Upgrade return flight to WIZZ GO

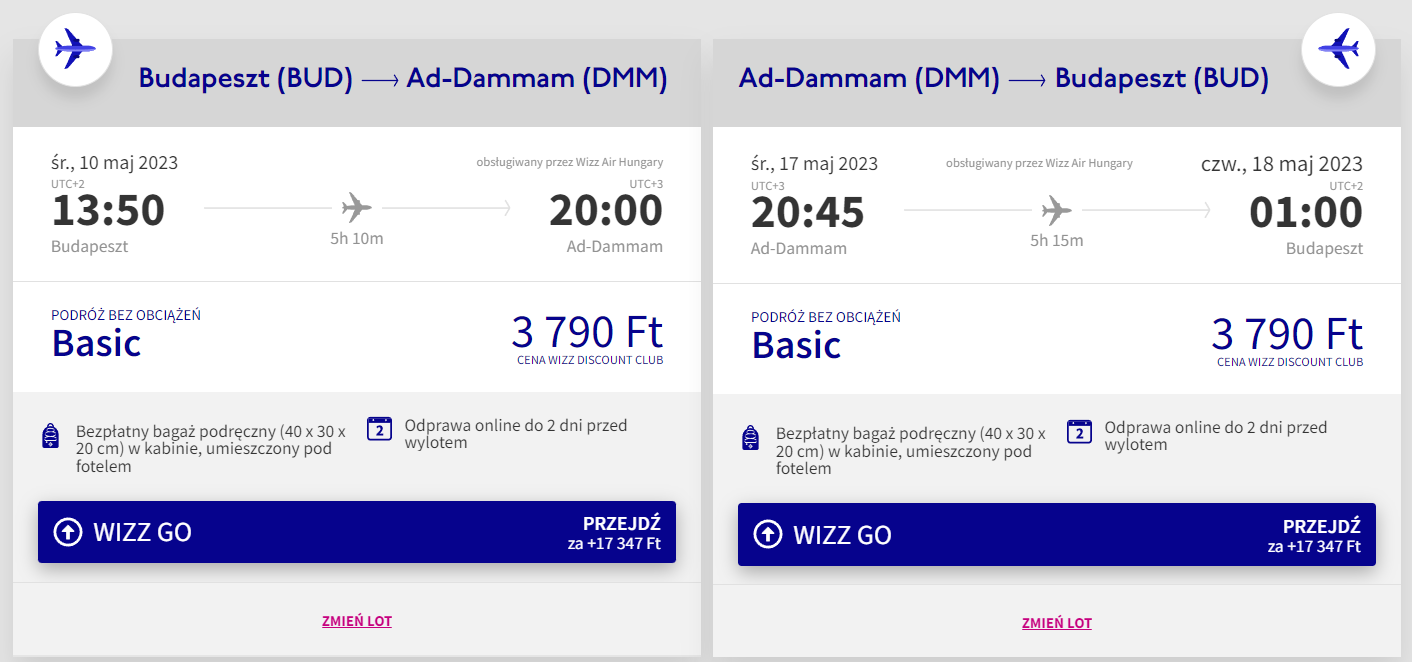pos(1057,534)
